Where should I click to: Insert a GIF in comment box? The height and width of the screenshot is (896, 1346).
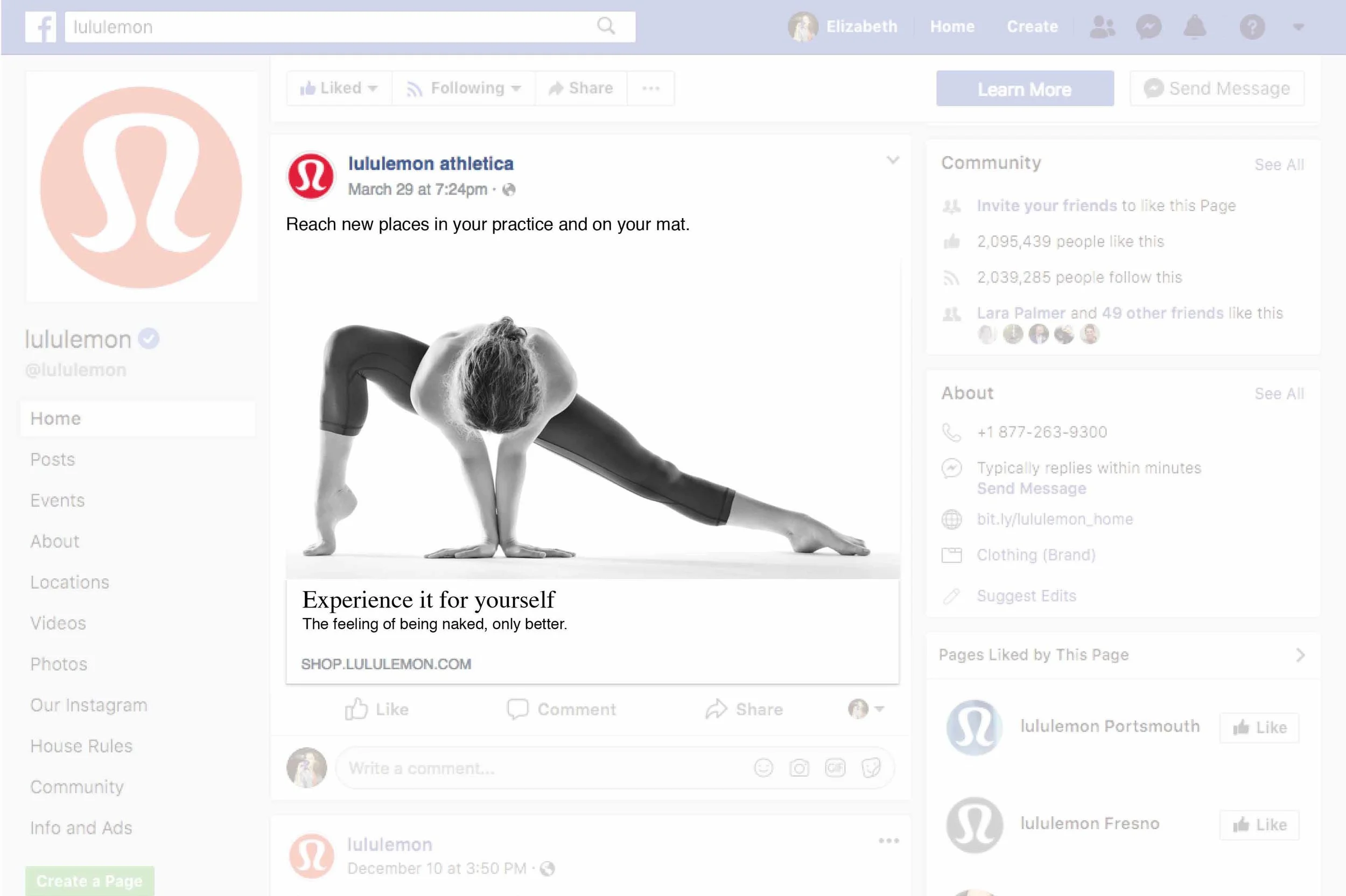835,767
